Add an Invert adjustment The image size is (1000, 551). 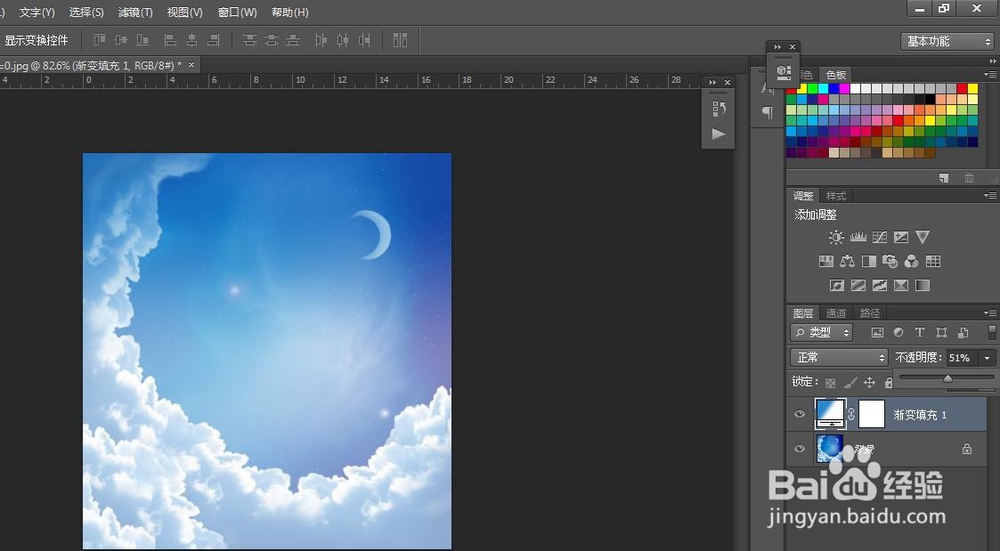coord(837,285)
